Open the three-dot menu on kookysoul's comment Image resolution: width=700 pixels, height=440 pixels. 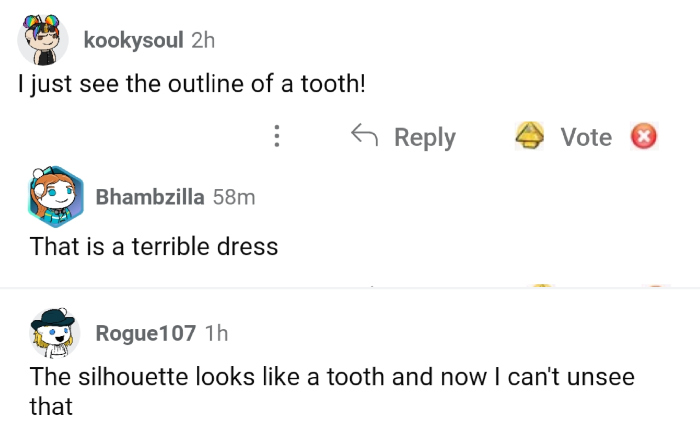[277, 137]
